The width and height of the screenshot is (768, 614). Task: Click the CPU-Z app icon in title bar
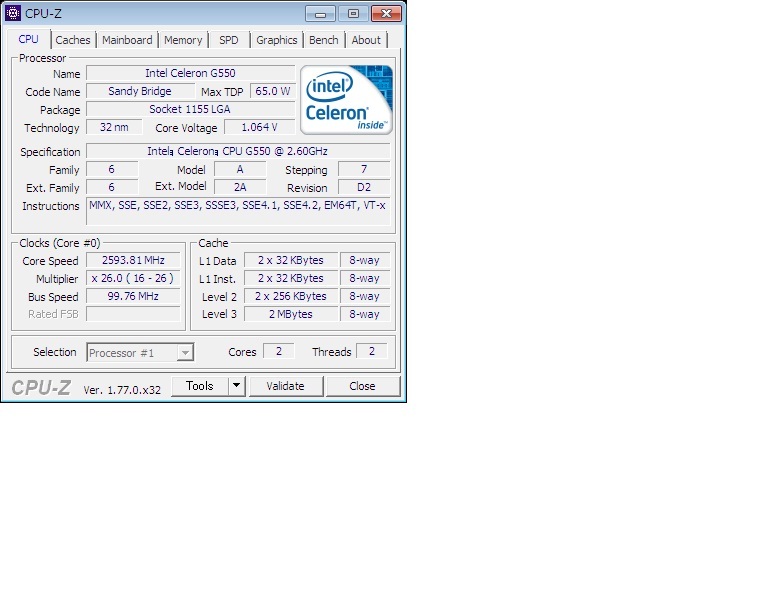[x=13, y=13]
